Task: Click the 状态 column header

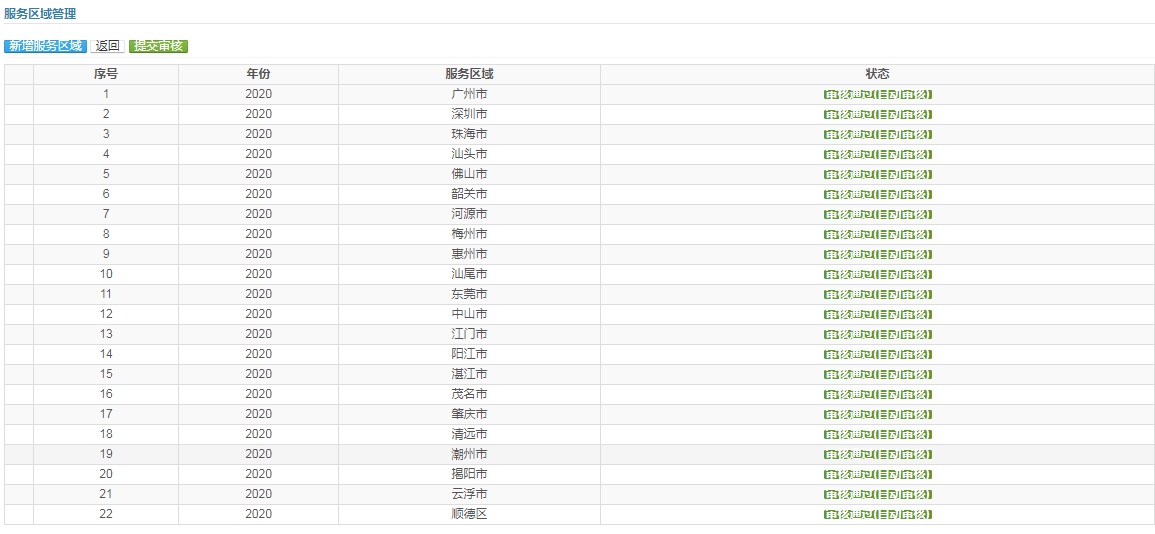Action: 877,74
